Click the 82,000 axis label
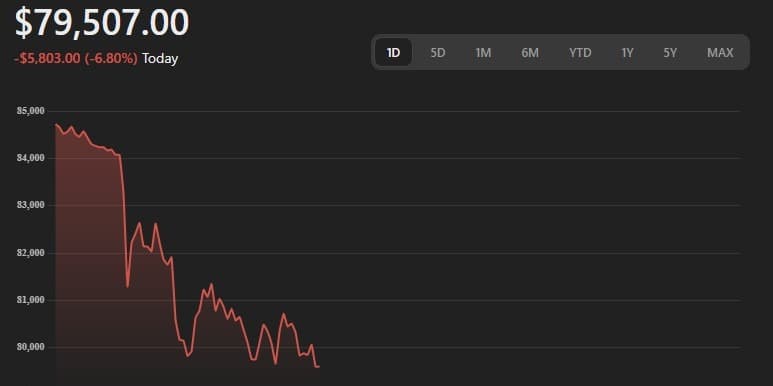This screenshot has height=386, width=773. pyautogui.click(x=31, y=252)
